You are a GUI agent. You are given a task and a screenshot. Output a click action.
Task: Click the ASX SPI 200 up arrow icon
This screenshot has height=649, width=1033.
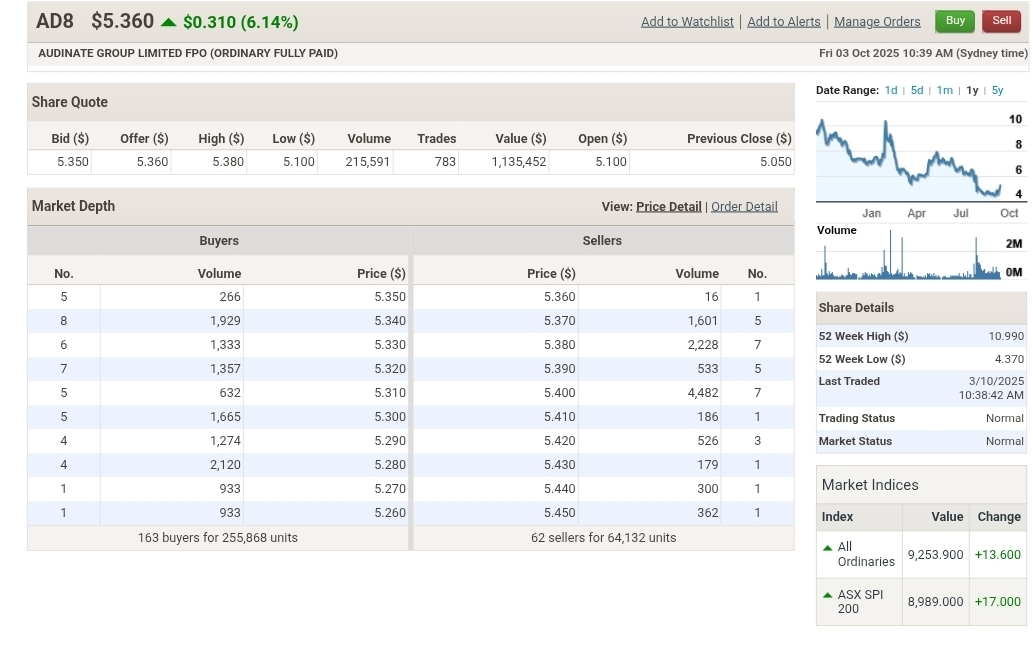pos(827,595)
